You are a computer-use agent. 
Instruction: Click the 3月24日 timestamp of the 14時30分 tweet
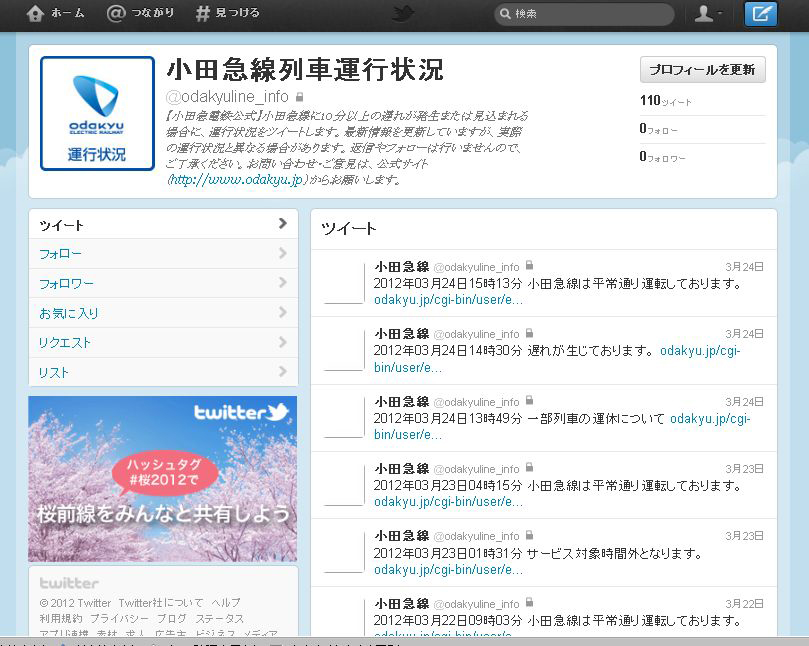pyautogui.click(x=744, y=334)
